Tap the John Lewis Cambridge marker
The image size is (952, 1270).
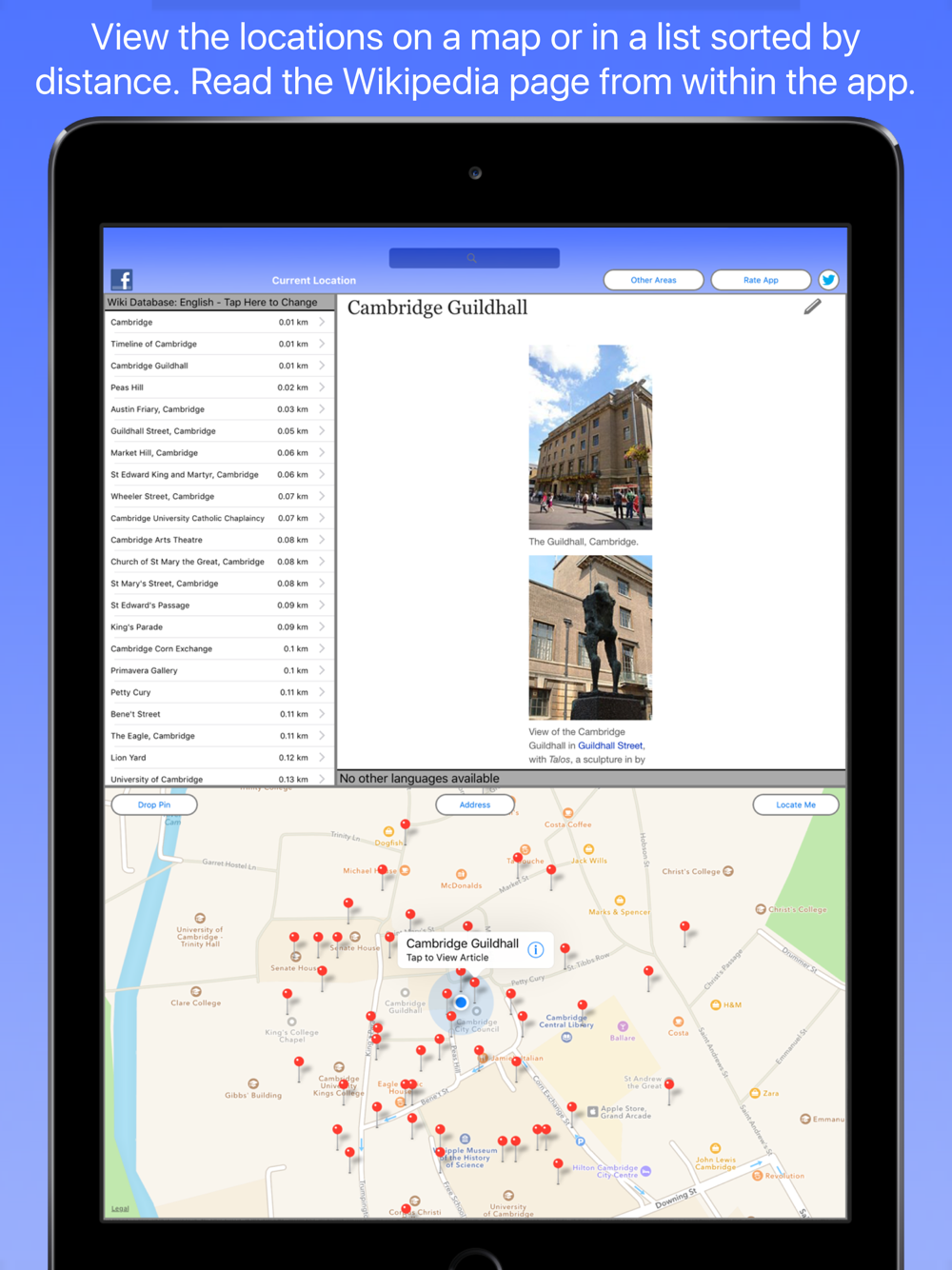[715, 1148]
